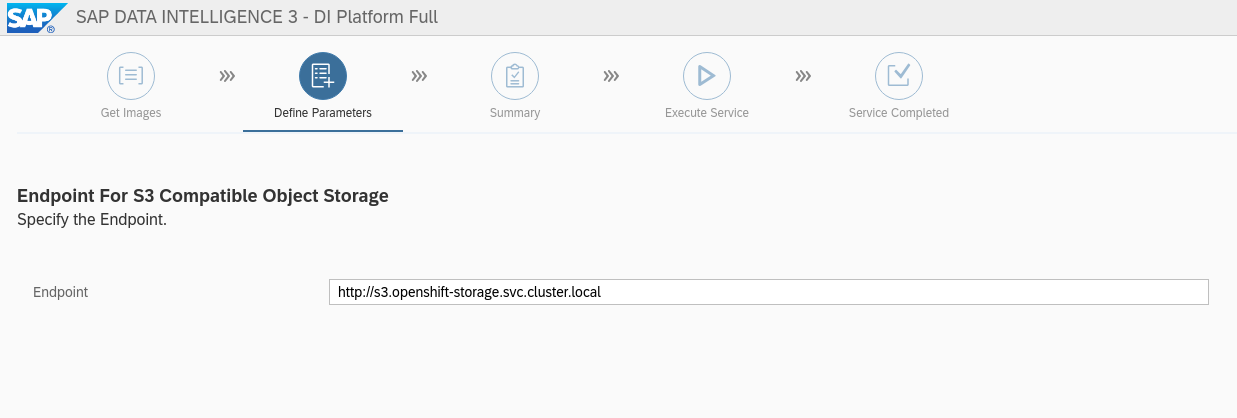The image size is (1237, 418).
Task: Click the Specify the Endpoint text
Action: click(92, 220)
